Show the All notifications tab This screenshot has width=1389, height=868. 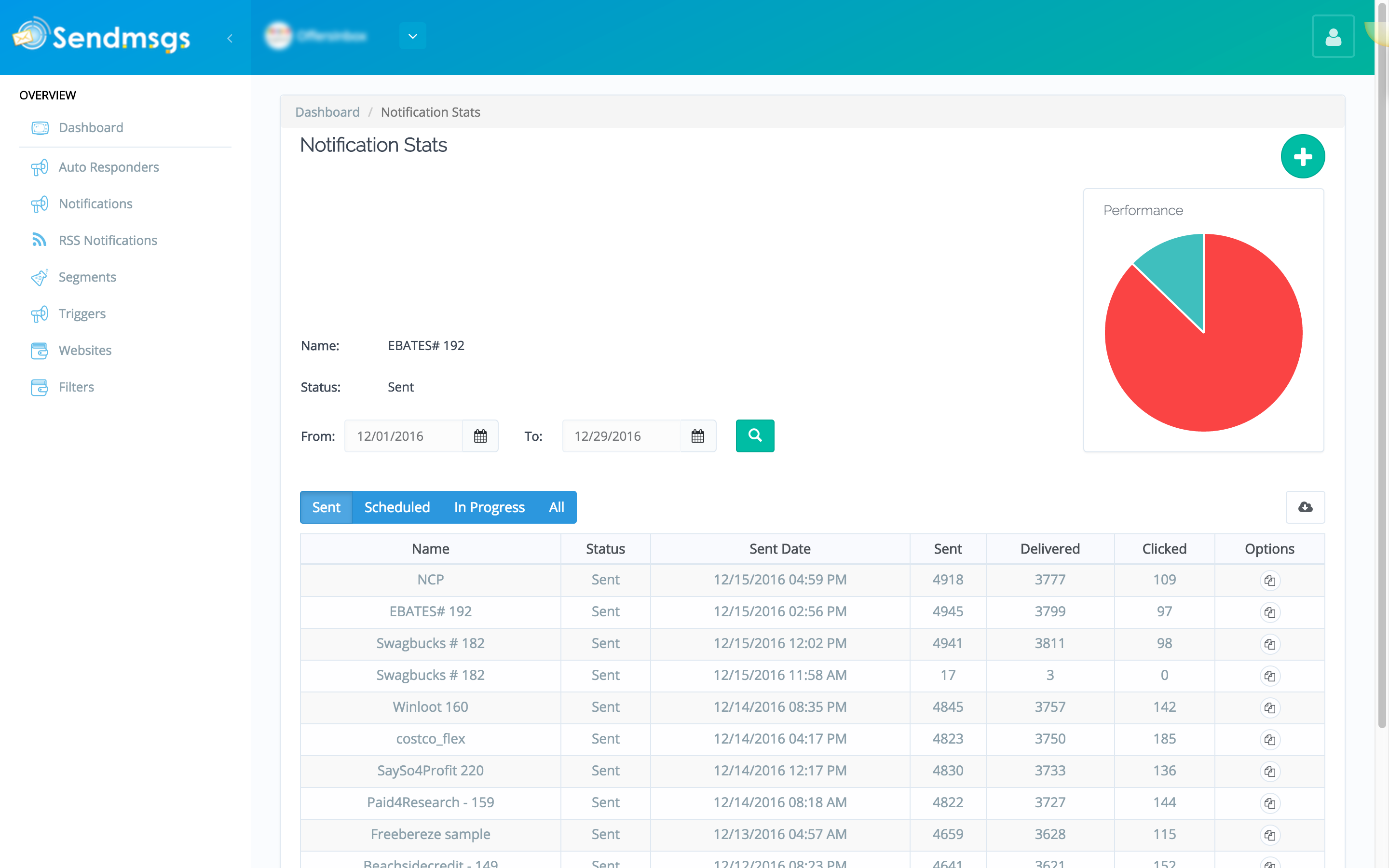click(556, 507)
